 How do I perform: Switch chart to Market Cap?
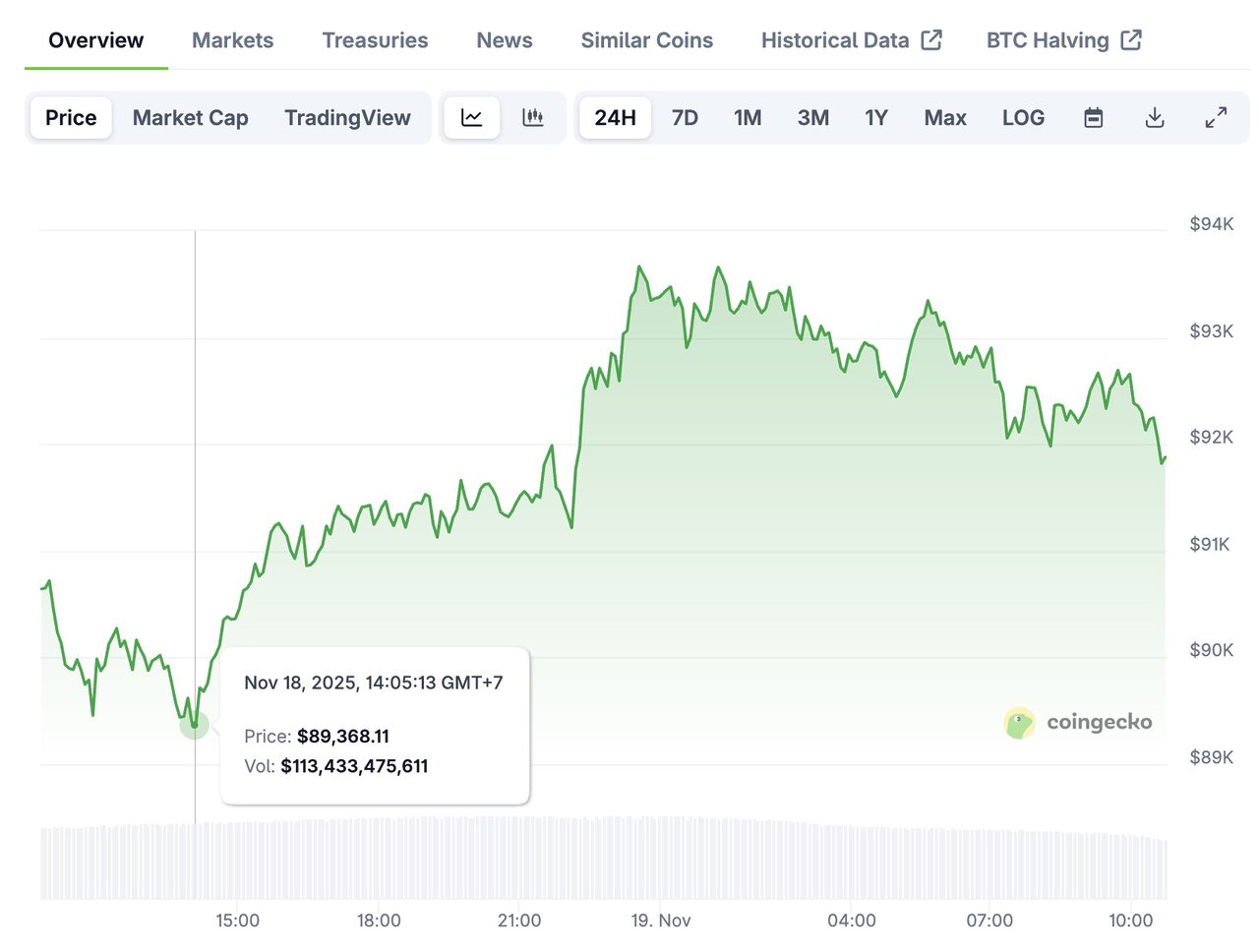(x=190, y=118)
